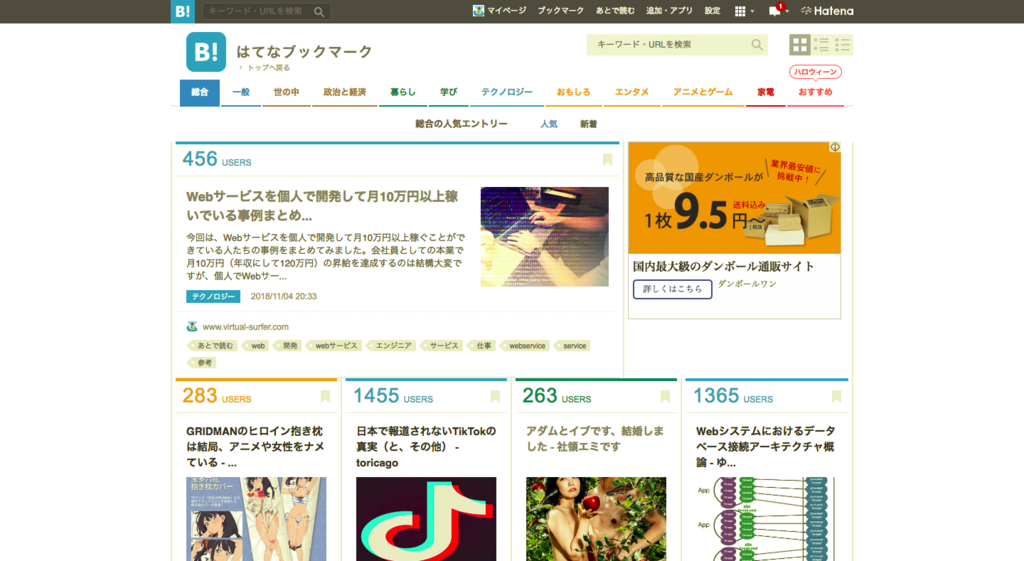The image size is (1024, 561).
Task: Click the main search magnifier icon
Action: [x=757, y=44]
